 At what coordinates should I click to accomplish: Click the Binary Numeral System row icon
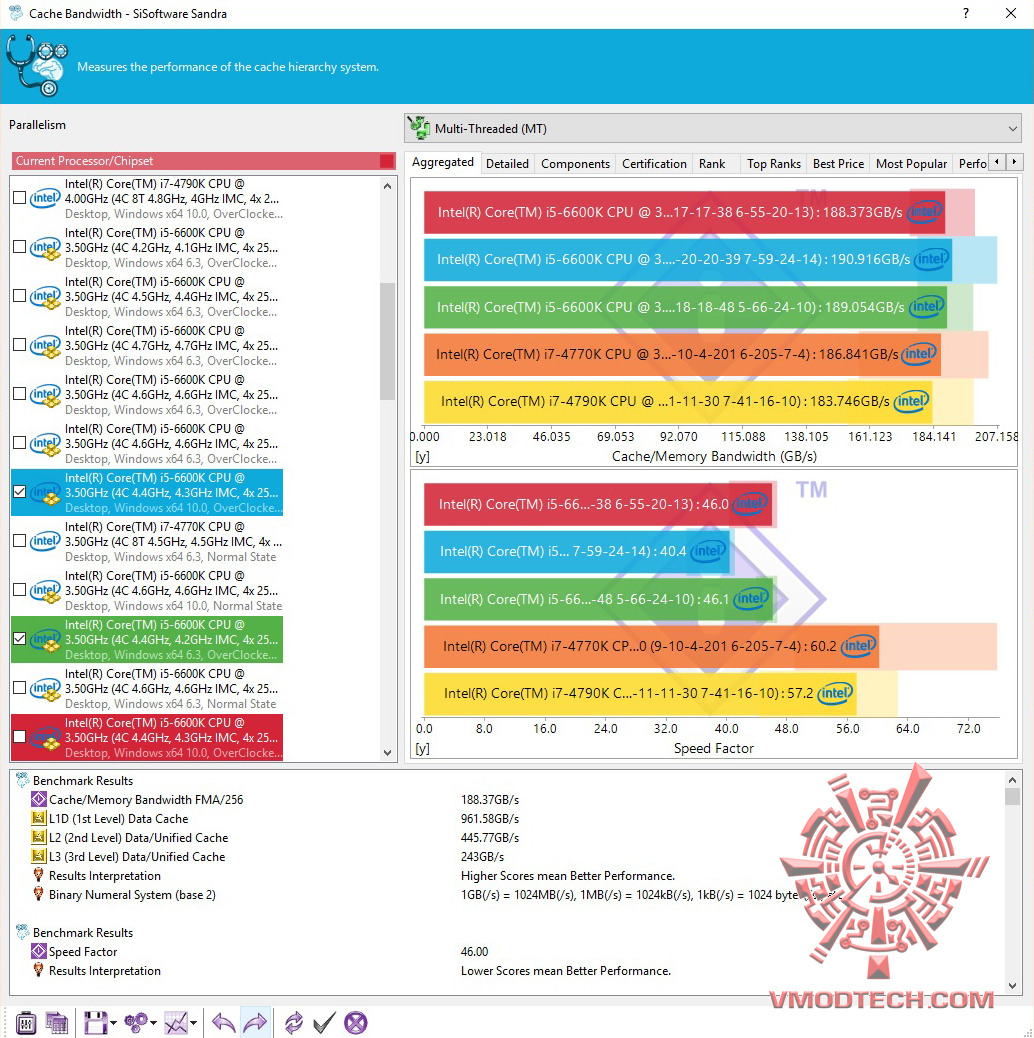click(39, 894)
